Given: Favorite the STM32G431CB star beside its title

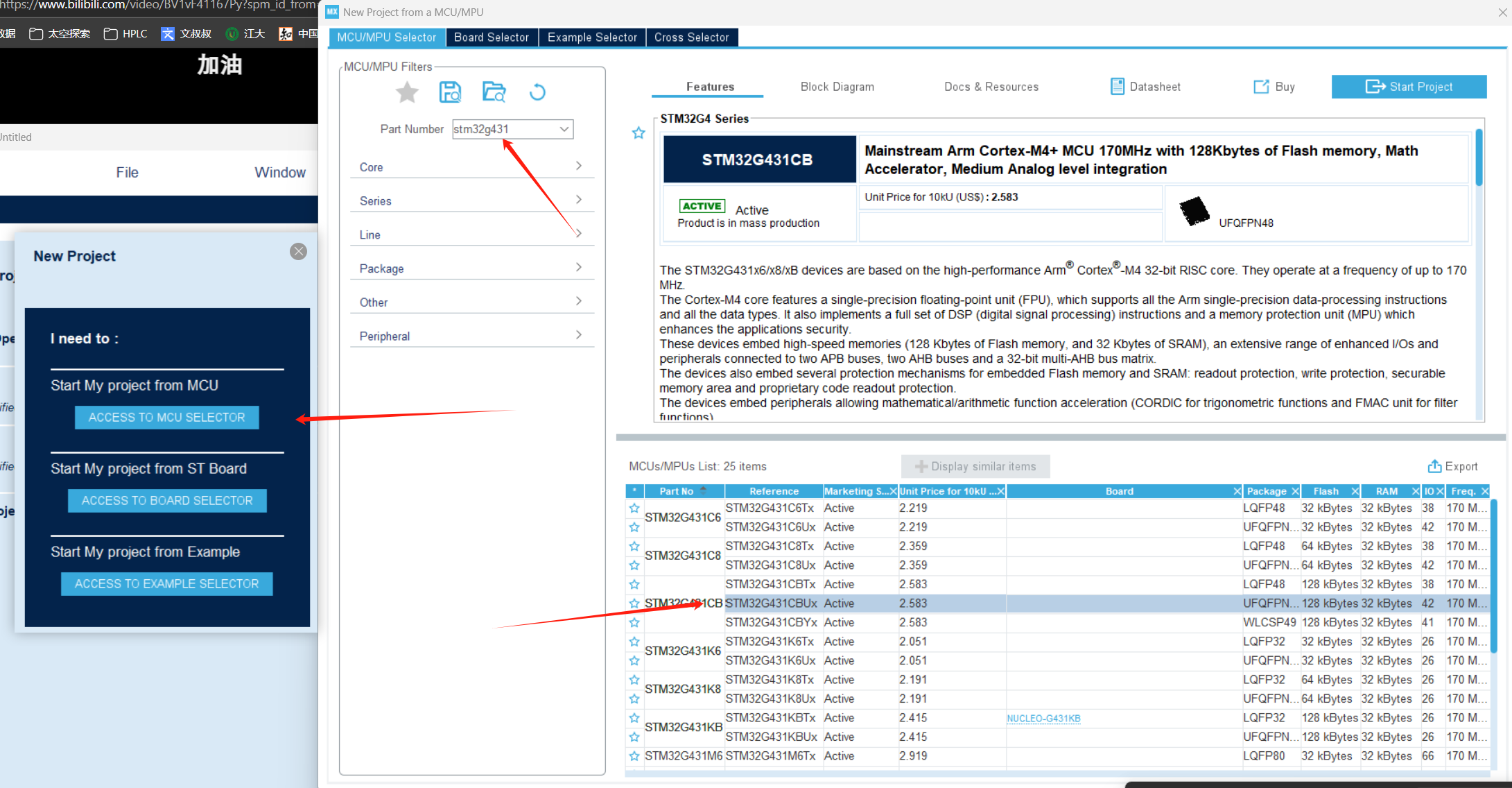Looking at the screenshot, I should pos(638,133).
